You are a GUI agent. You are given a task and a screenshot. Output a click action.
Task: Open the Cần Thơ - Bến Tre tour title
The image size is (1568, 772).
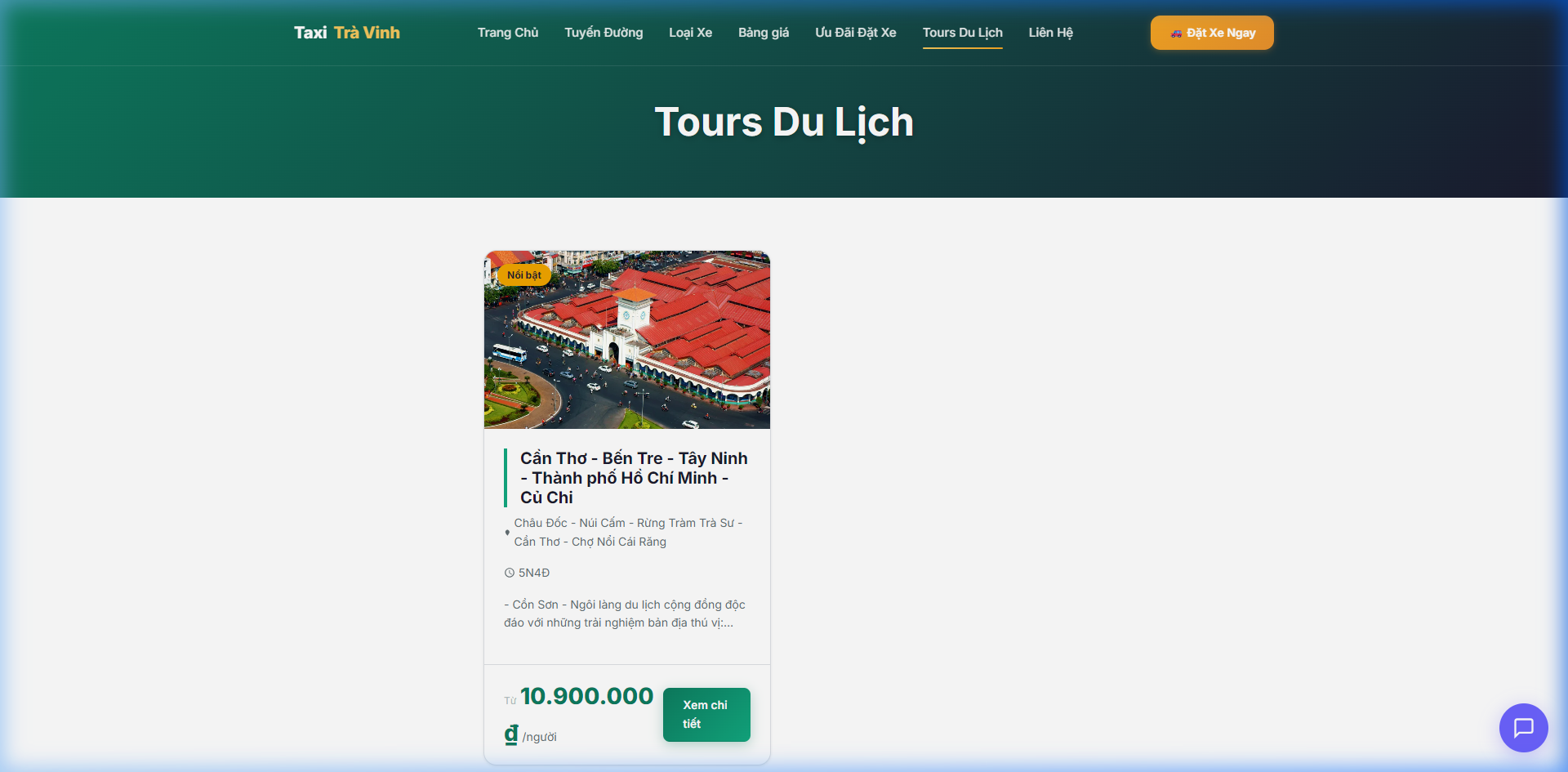[x=634, y=477]
